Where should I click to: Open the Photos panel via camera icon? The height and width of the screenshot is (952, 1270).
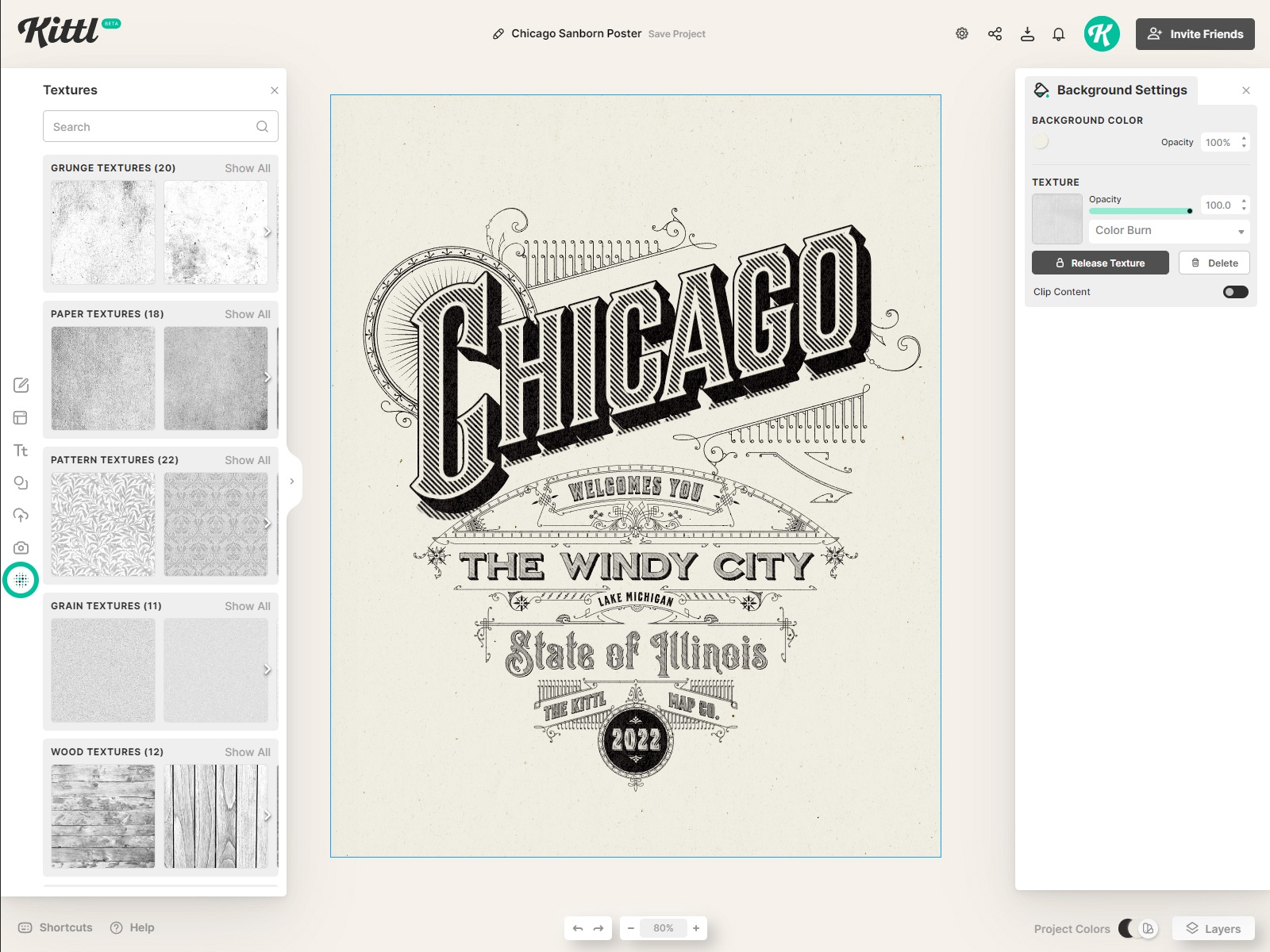pos(21,547)
